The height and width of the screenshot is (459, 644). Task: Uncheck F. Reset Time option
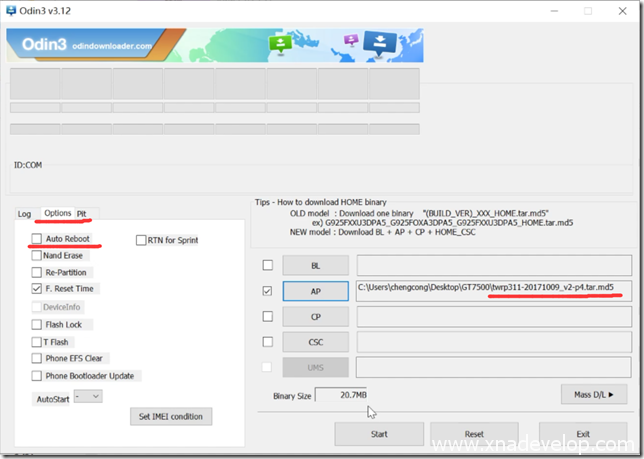(x=37, y=288)
